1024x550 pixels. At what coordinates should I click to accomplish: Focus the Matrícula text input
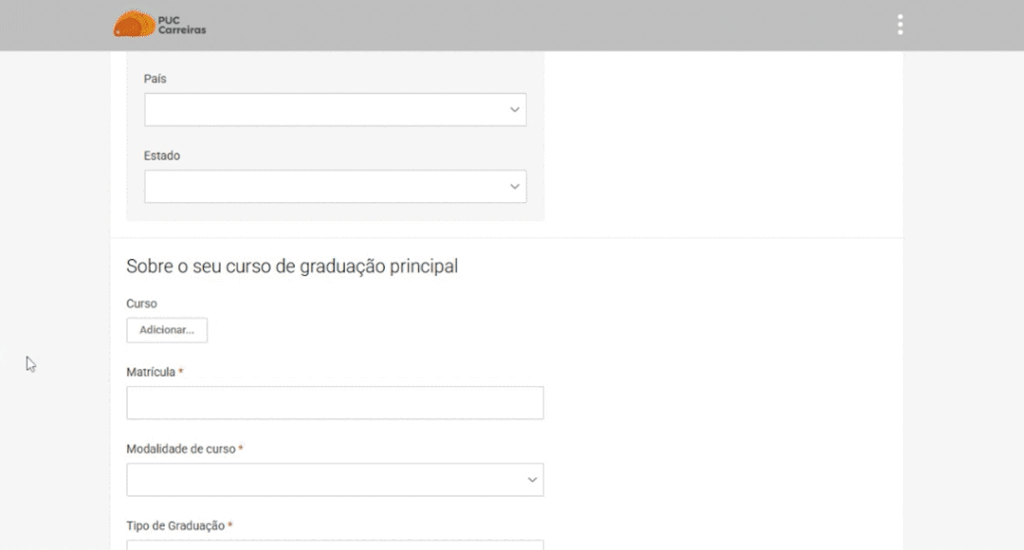pos(335,403)
